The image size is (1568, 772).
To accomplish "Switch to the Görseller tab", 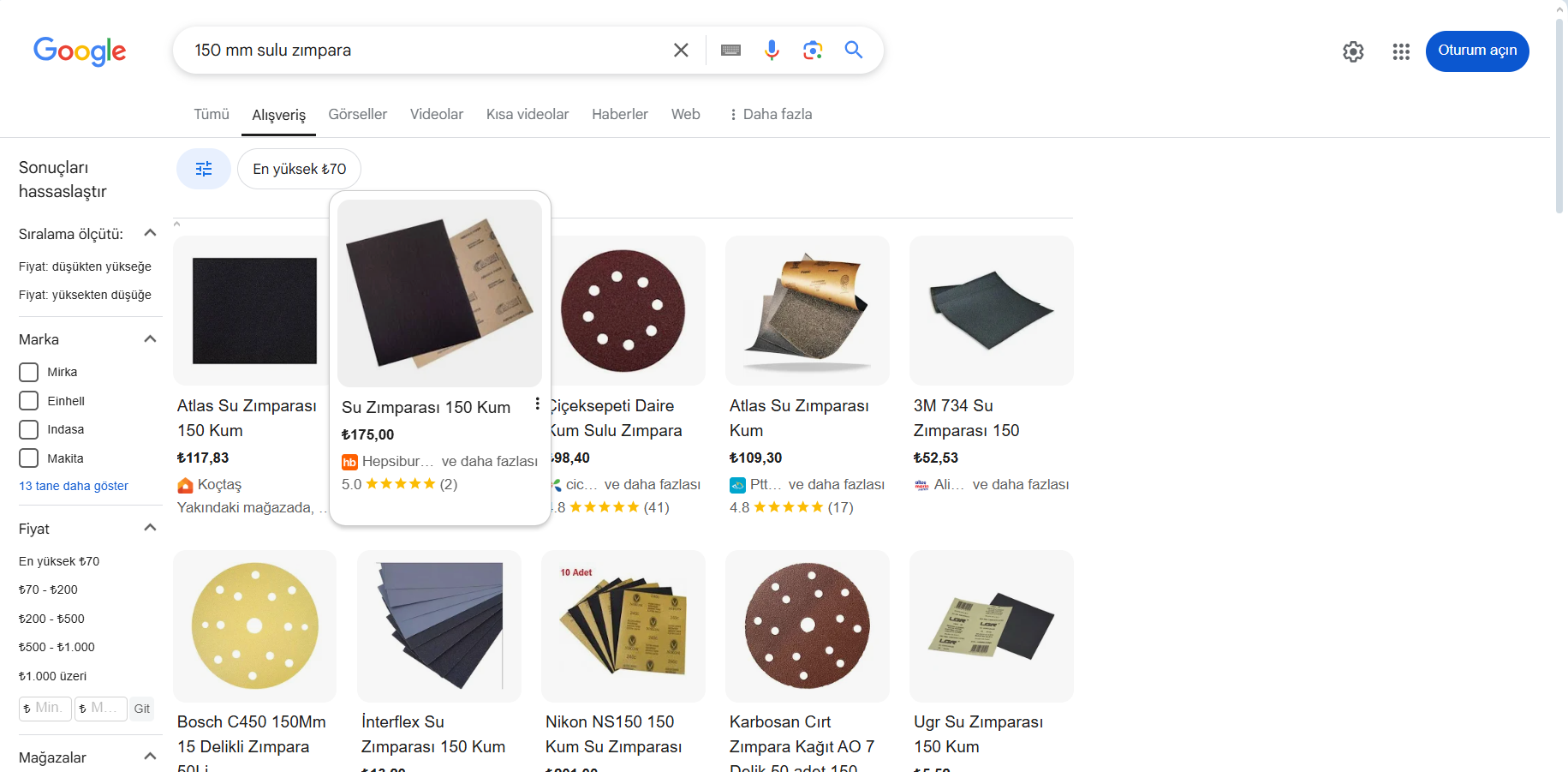I will click(357, 114).
